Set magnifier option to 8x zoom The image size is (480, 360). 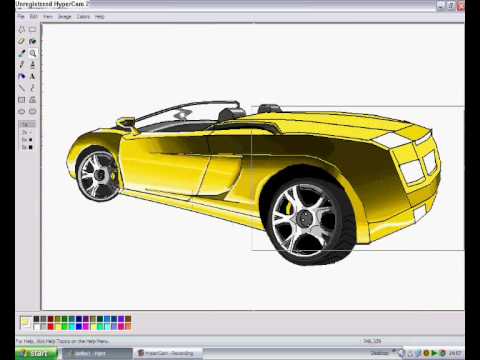pyautogui.click(x=27, y=147)
